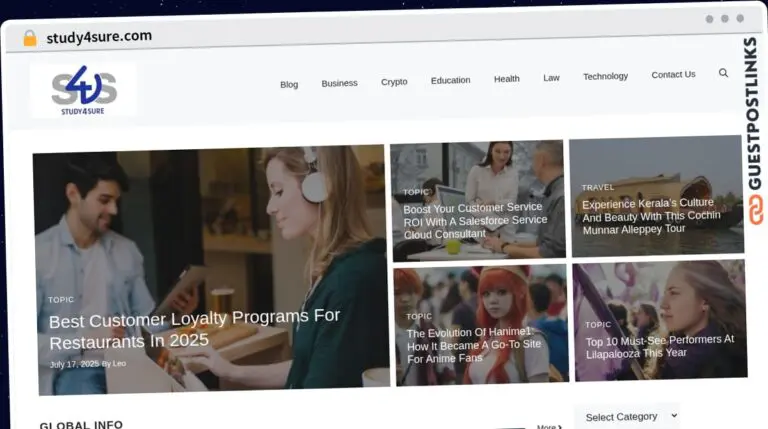768x429 pixels.
Task: Open Top 10 Lollapalooza Performers article
Action: coord(659,346)
